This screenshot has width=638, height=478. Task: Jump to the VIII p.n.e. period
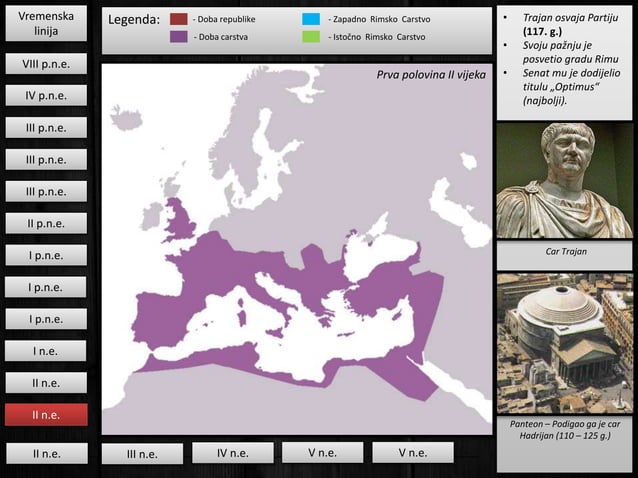tap(45, 64)
